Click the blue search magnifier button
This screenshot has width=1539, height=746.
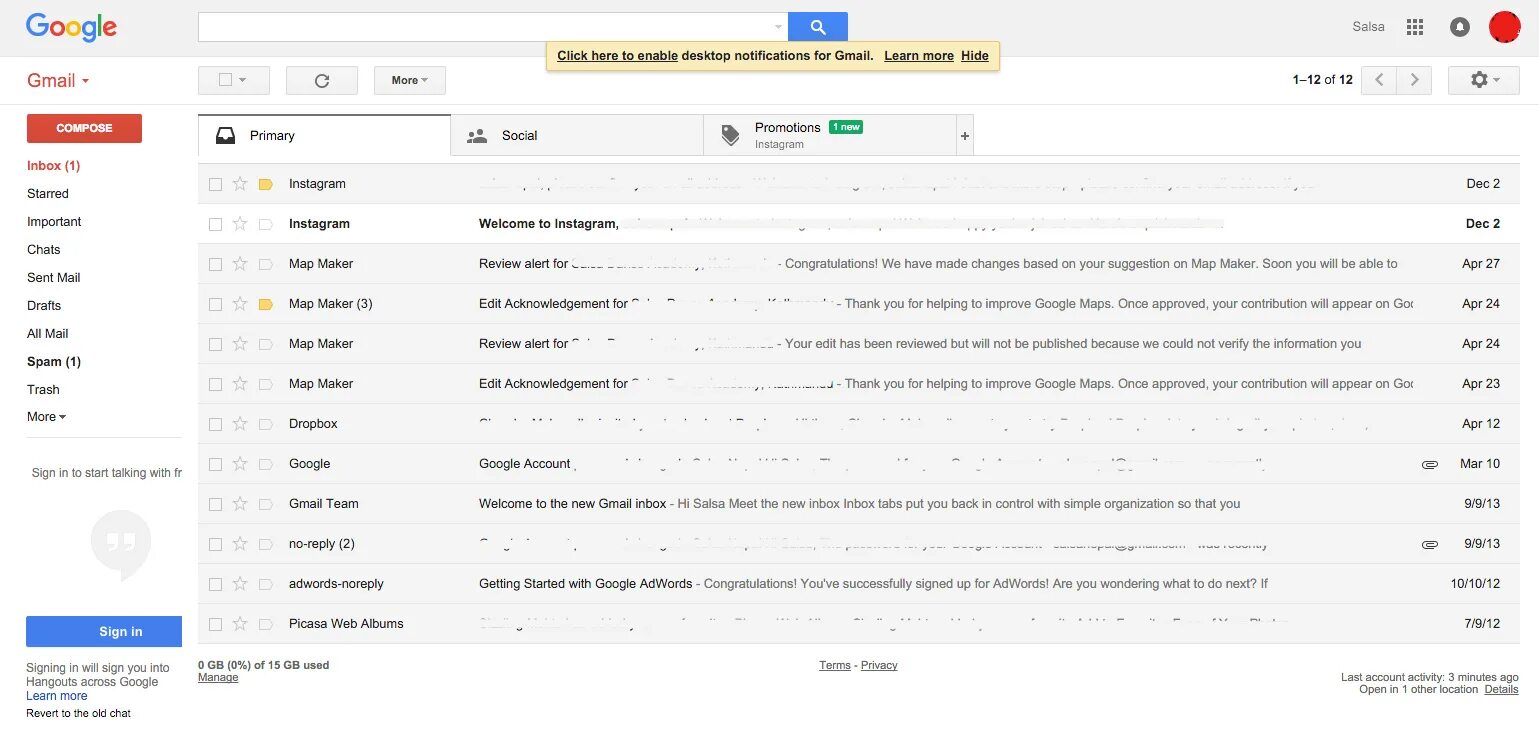(x=817, y=27)
